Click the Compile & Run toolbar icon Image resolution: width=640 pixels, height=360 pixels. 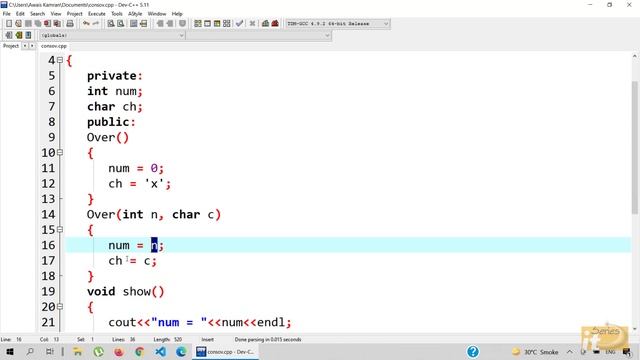coord(217,24)
